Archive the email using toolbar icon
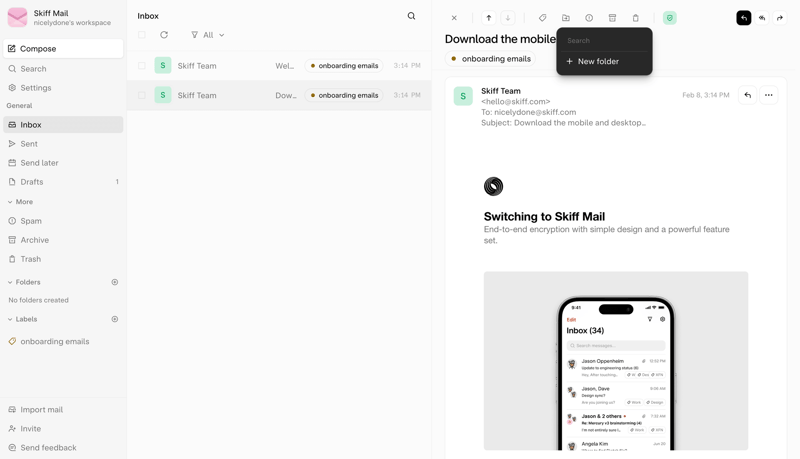 tap(612, 18)
